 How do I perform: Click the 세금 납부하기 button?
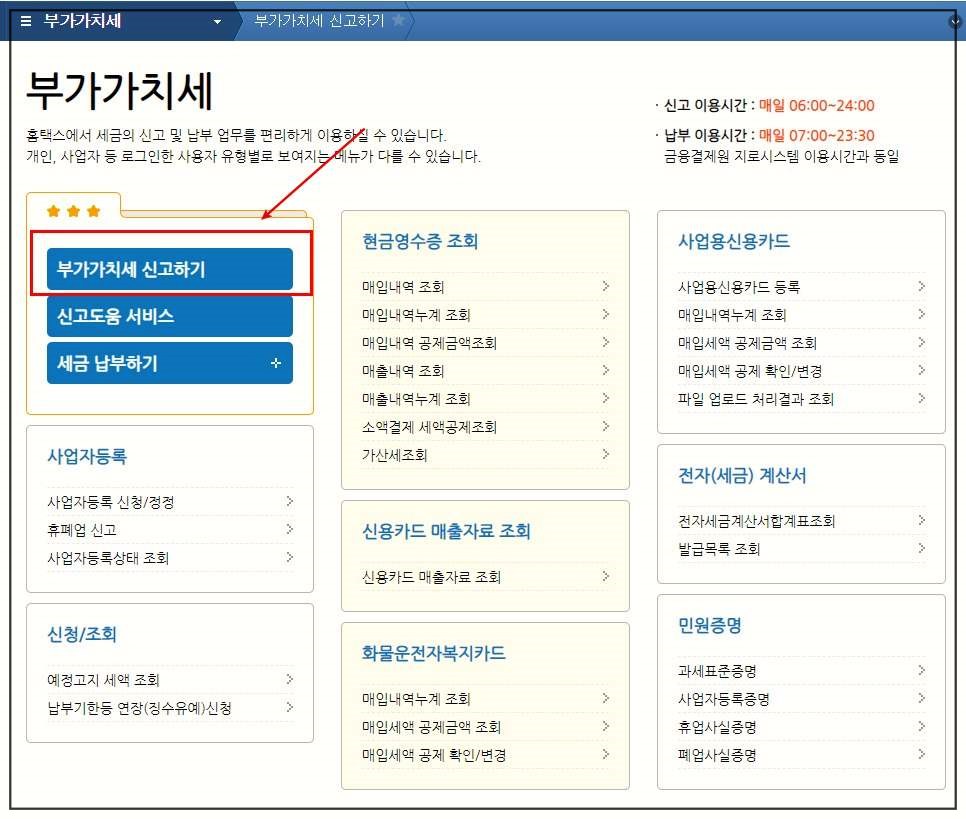pyautogui.click(x=169, y=363)
